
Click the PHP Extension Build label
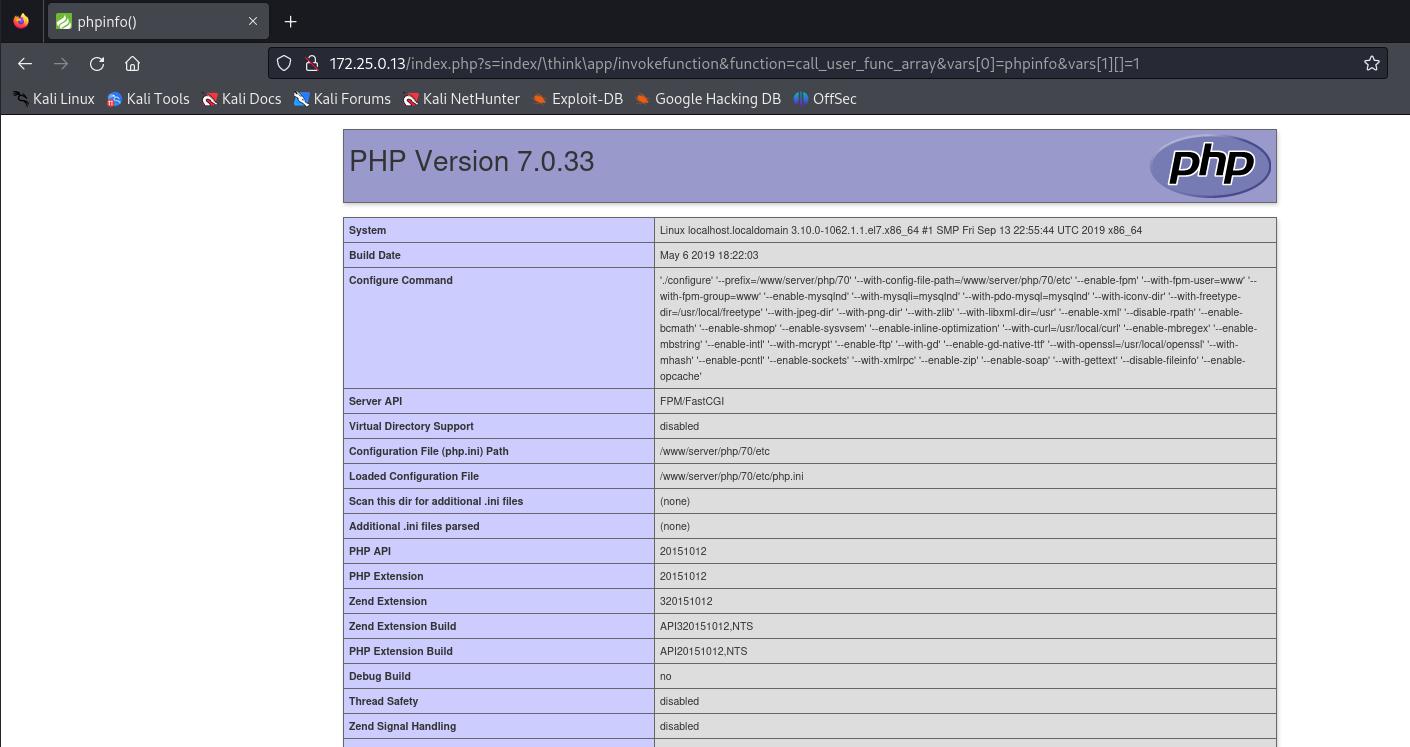coord(401,651)
